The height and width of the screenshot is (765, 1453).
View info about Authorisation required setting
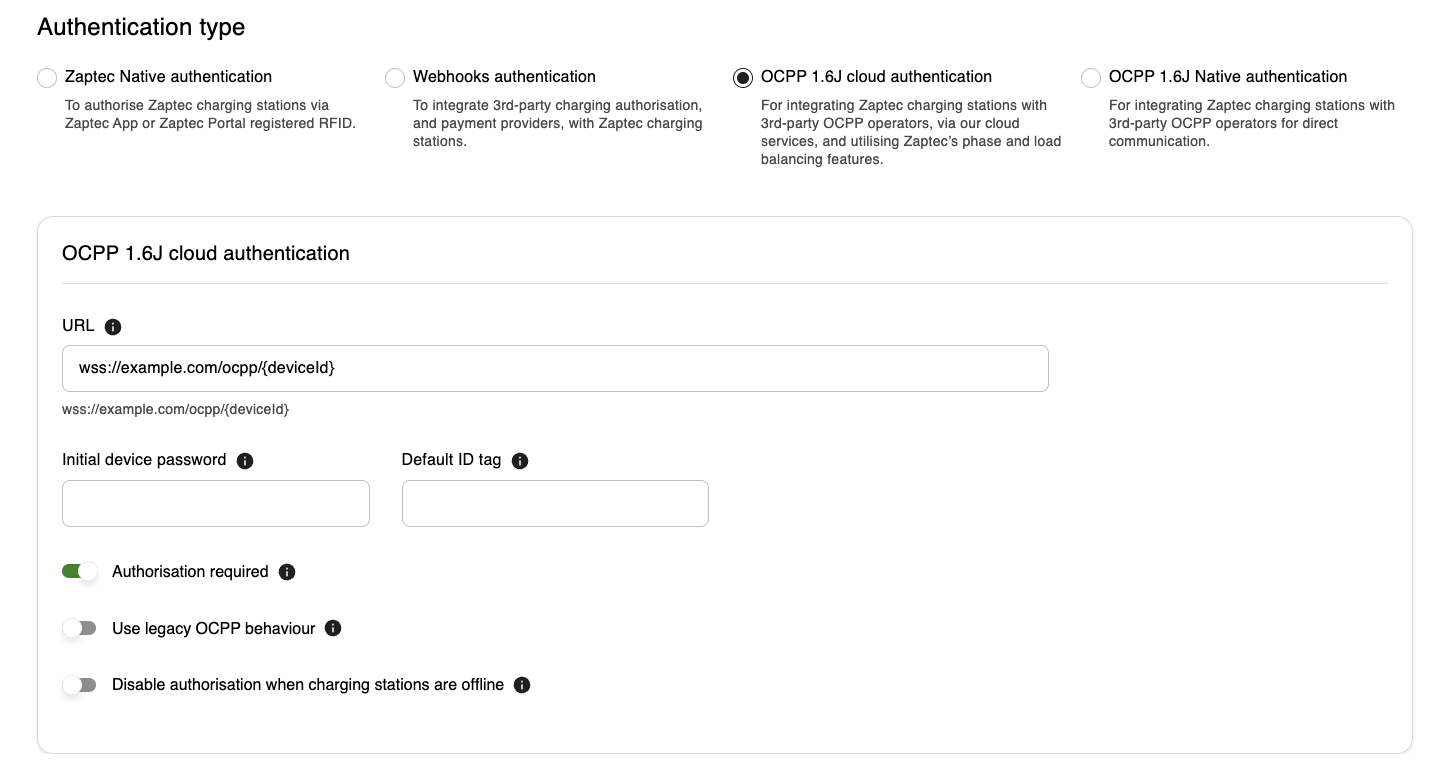287,571
